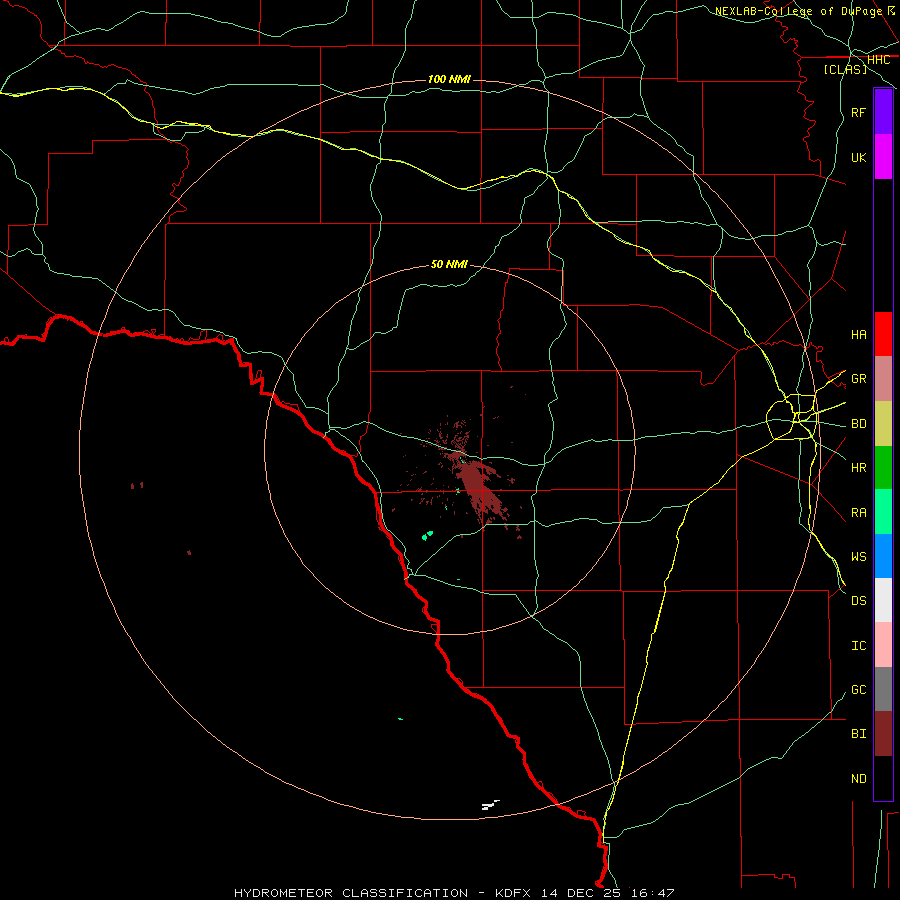Click the RF purple legend swatch
The width and height of the screenshot is (900, 900).
(x=883, y=112)
